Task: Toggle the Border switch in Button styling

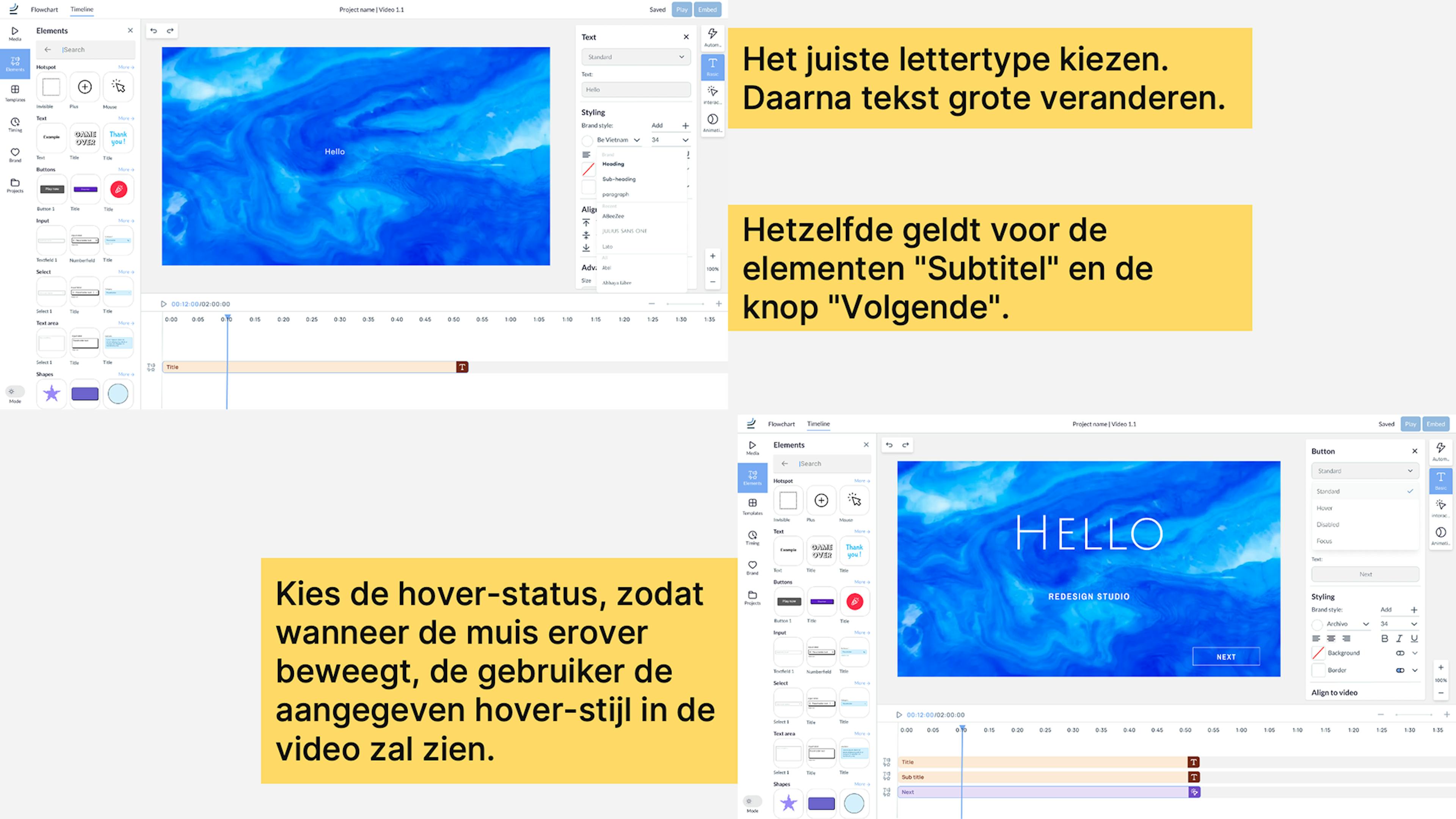Action: tap(1400, 670)
